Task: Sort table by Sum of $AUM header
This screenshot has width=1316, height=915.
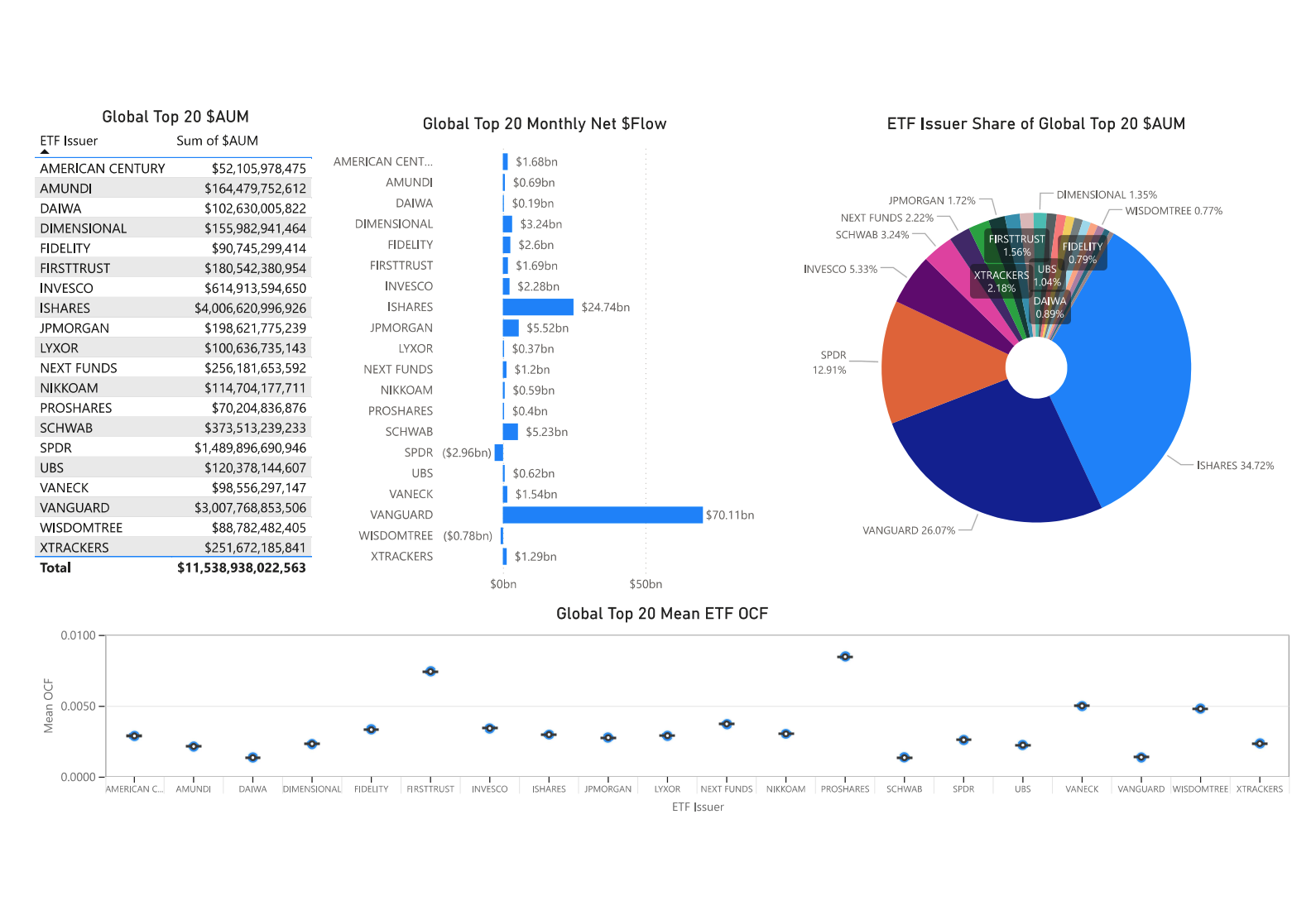Action: point(217,141)
